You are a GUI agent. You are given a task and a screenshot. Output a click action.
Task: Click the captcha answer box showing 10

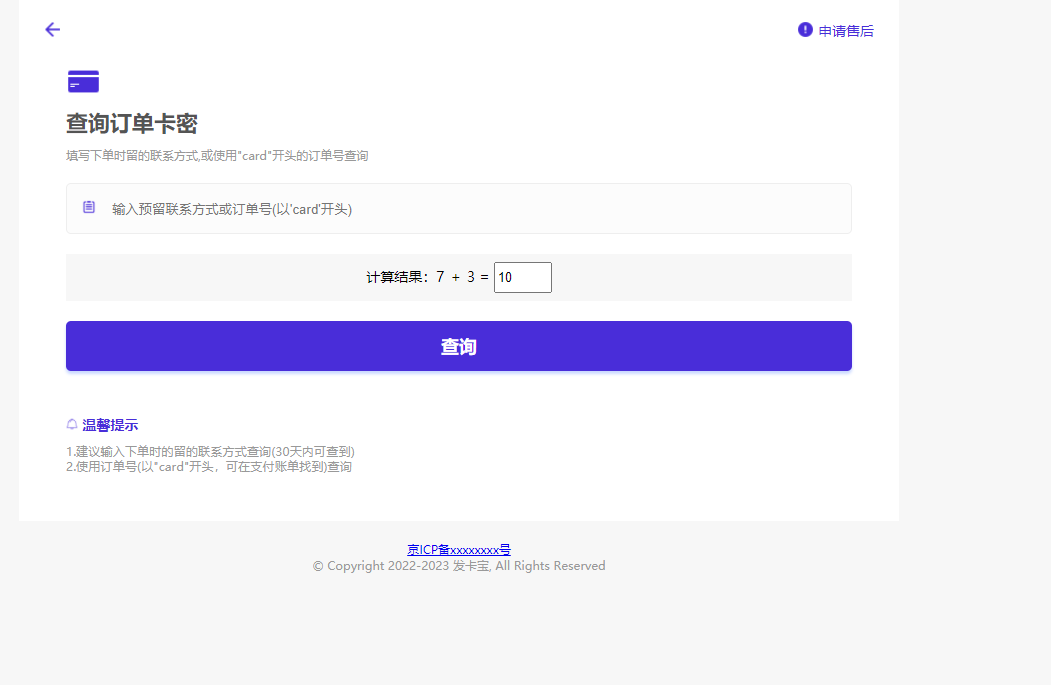(523, 278)
